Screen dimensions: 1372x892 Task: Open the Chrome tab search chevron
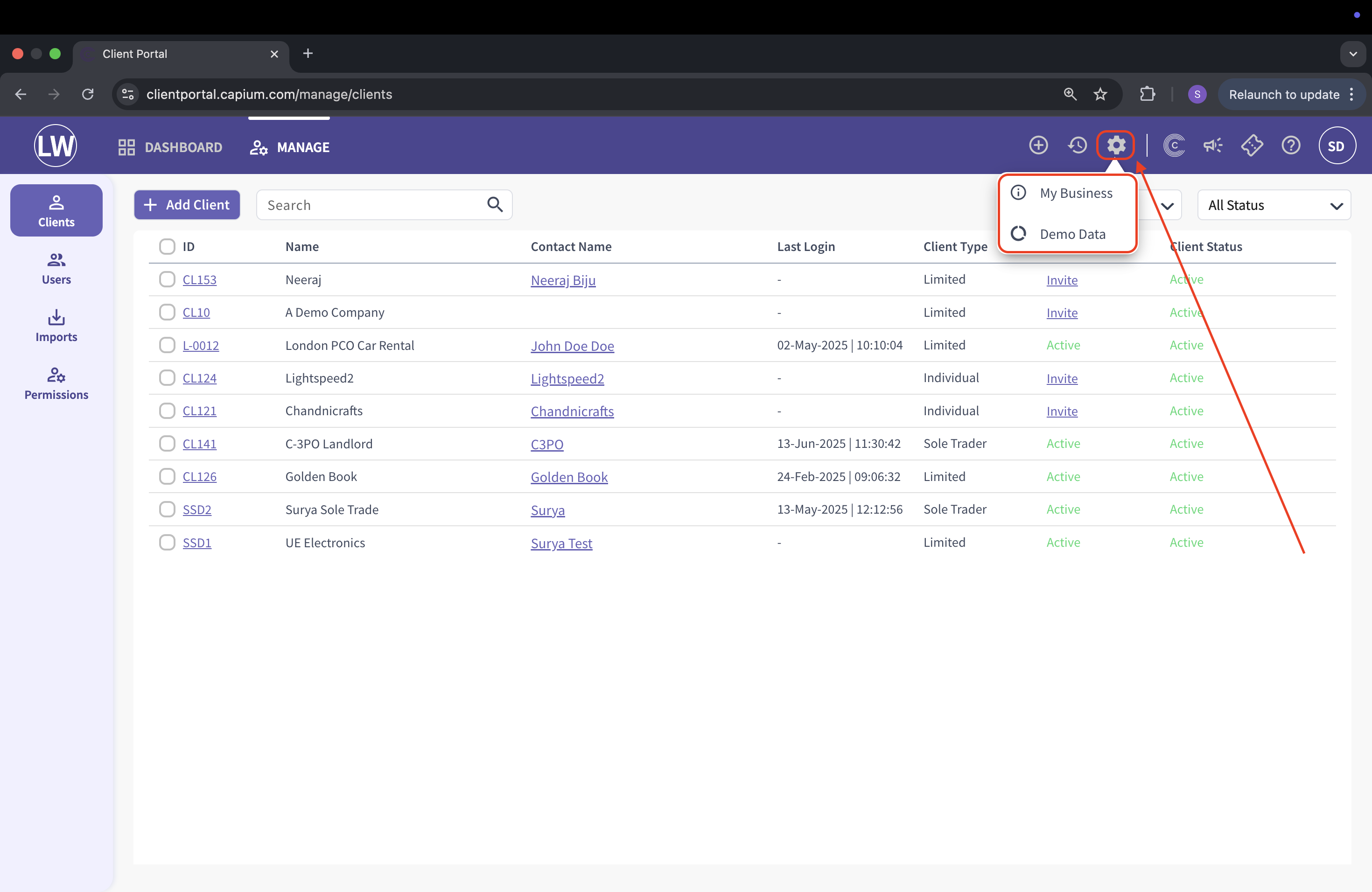click(1352, 54)
